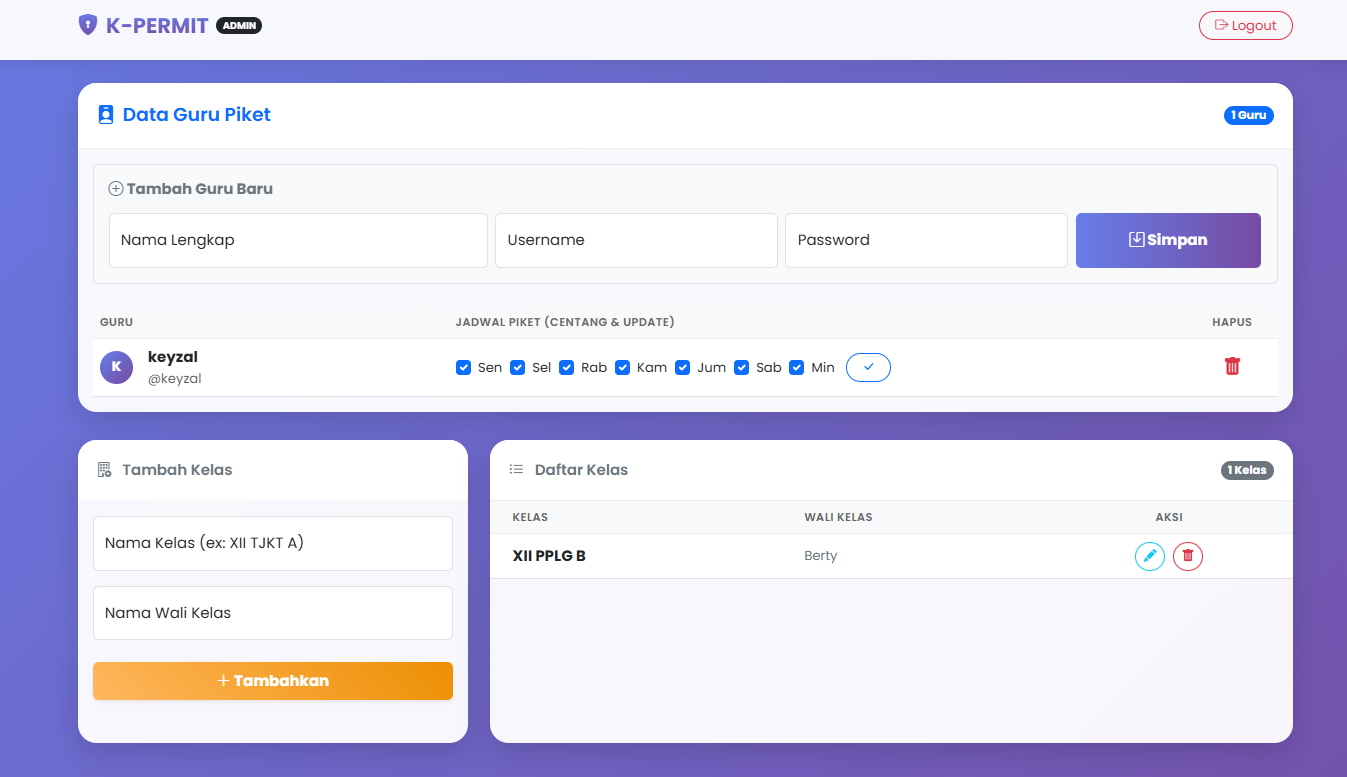1347x777 pixels.
Task: Toggle the Jum schedule checkbox
Action: (682, 367)
